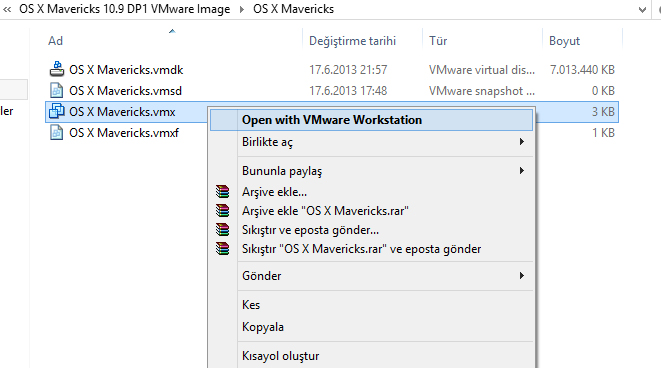Expand the arrow next to 'Birlikte aç'
This screenshot has height=368, width=661.
click(x=522, y=142)
